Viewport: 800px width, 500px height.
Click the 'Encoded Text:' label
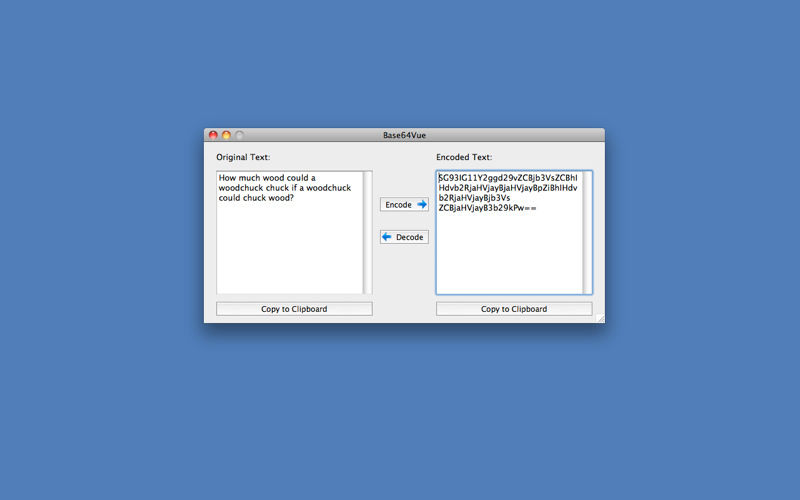coord(464,157)
